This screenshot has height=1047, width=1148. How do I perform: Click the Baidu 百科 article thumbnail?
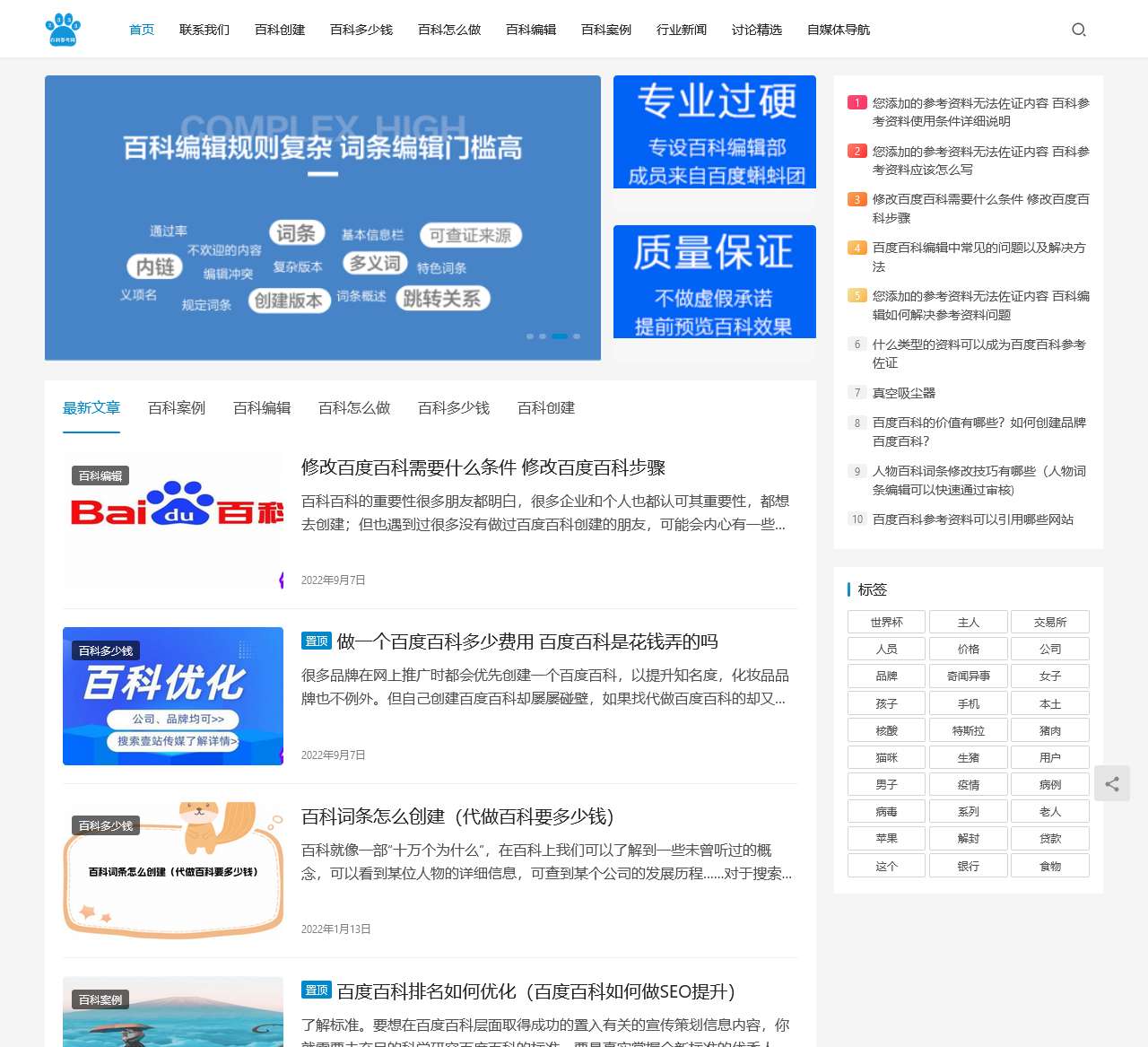(x=173, y=521)
